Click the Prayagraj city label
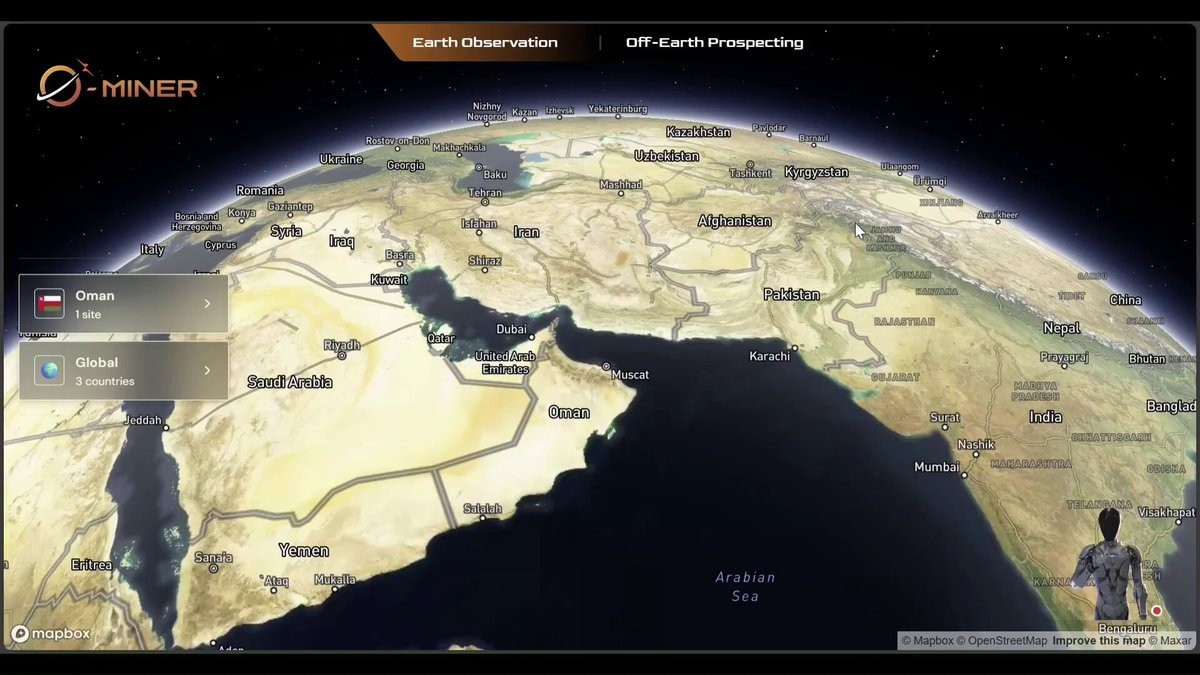The height and width of the screenshot is (675, 1200). click(x=1065, y=357)
